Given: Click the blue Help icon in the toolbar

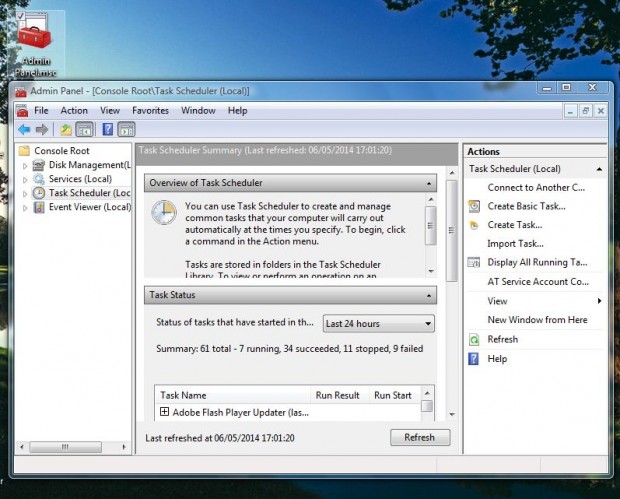Looking at the screenshot, I should pos(107,129).
